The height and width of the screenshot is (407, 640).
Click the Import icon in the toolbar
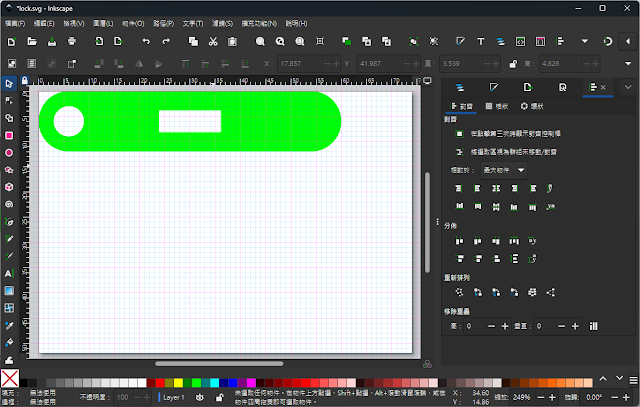pos(99,42)
